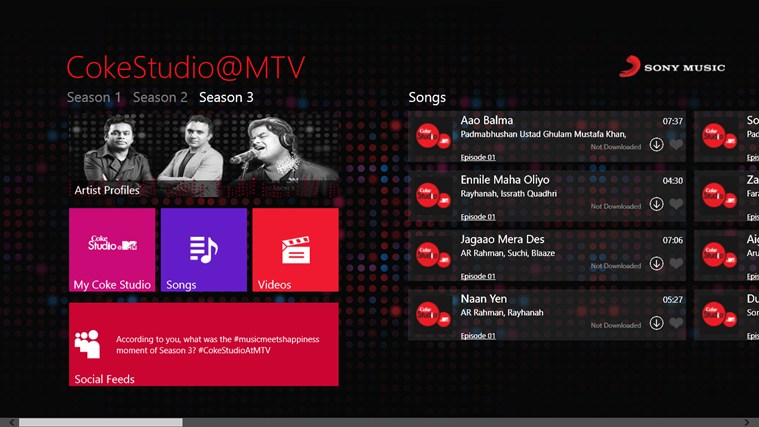Screen dimensions: 759x427
Task: Click the music note list icon
Action: point(204,250)
